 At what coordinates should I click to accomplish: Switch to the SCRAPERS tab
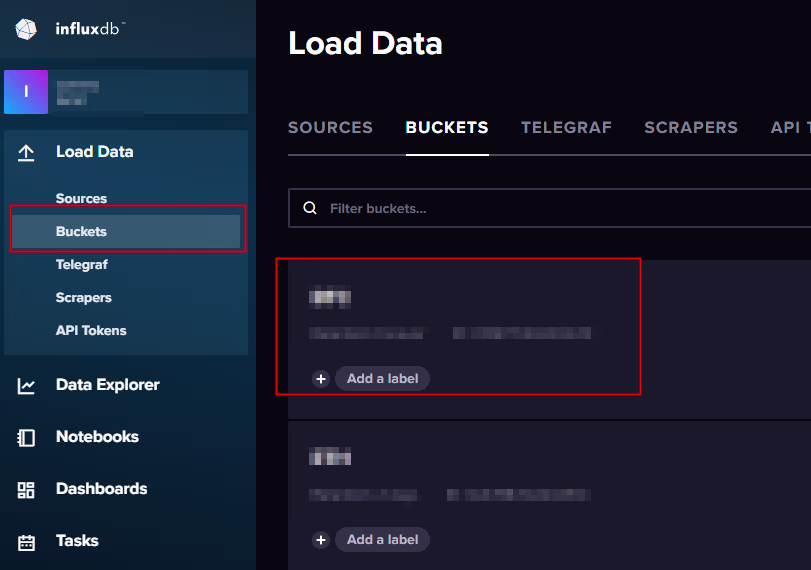click(x=691, y=128)
